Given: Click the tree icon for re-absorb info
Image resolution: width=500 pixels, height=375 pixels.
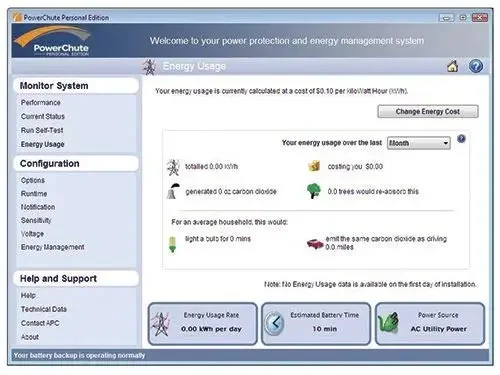Looking at the screenshot, I should click(x=313, y=191).
